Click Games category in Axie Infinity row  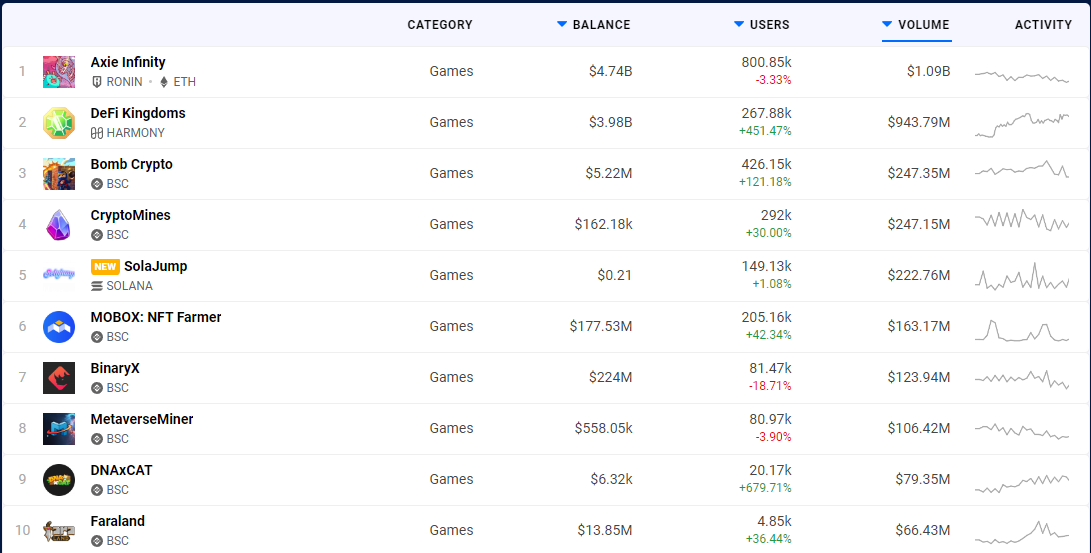pos(451,71)
